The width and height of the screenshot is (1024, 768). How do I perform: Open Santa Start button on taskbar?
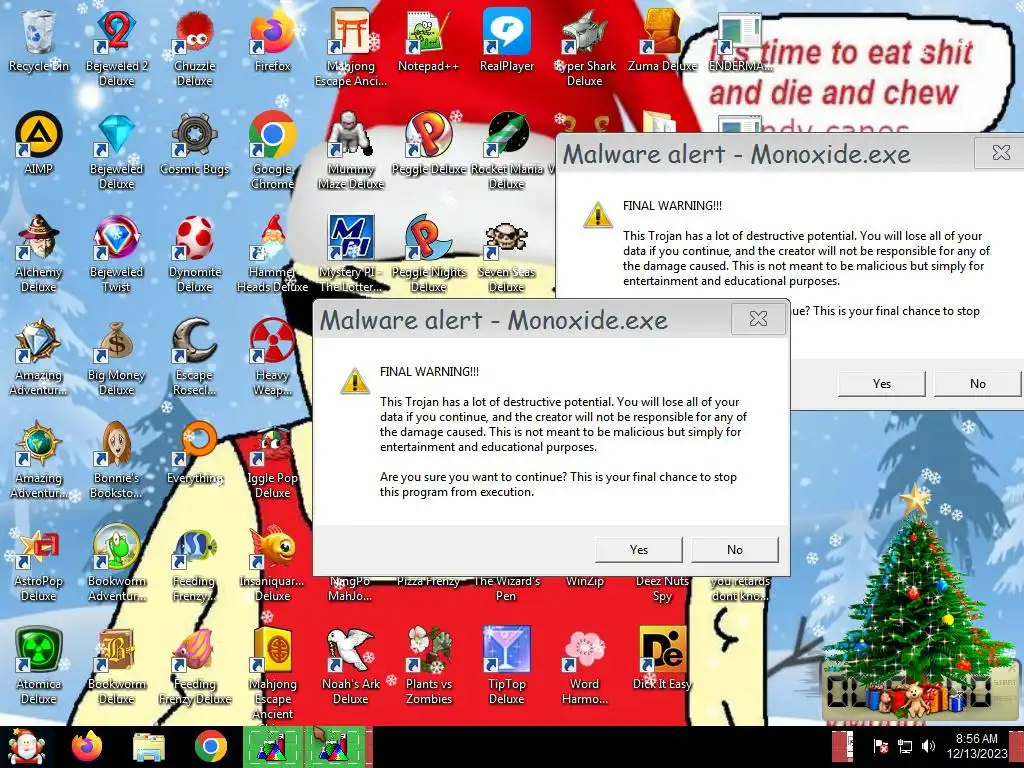pos(26,746)
